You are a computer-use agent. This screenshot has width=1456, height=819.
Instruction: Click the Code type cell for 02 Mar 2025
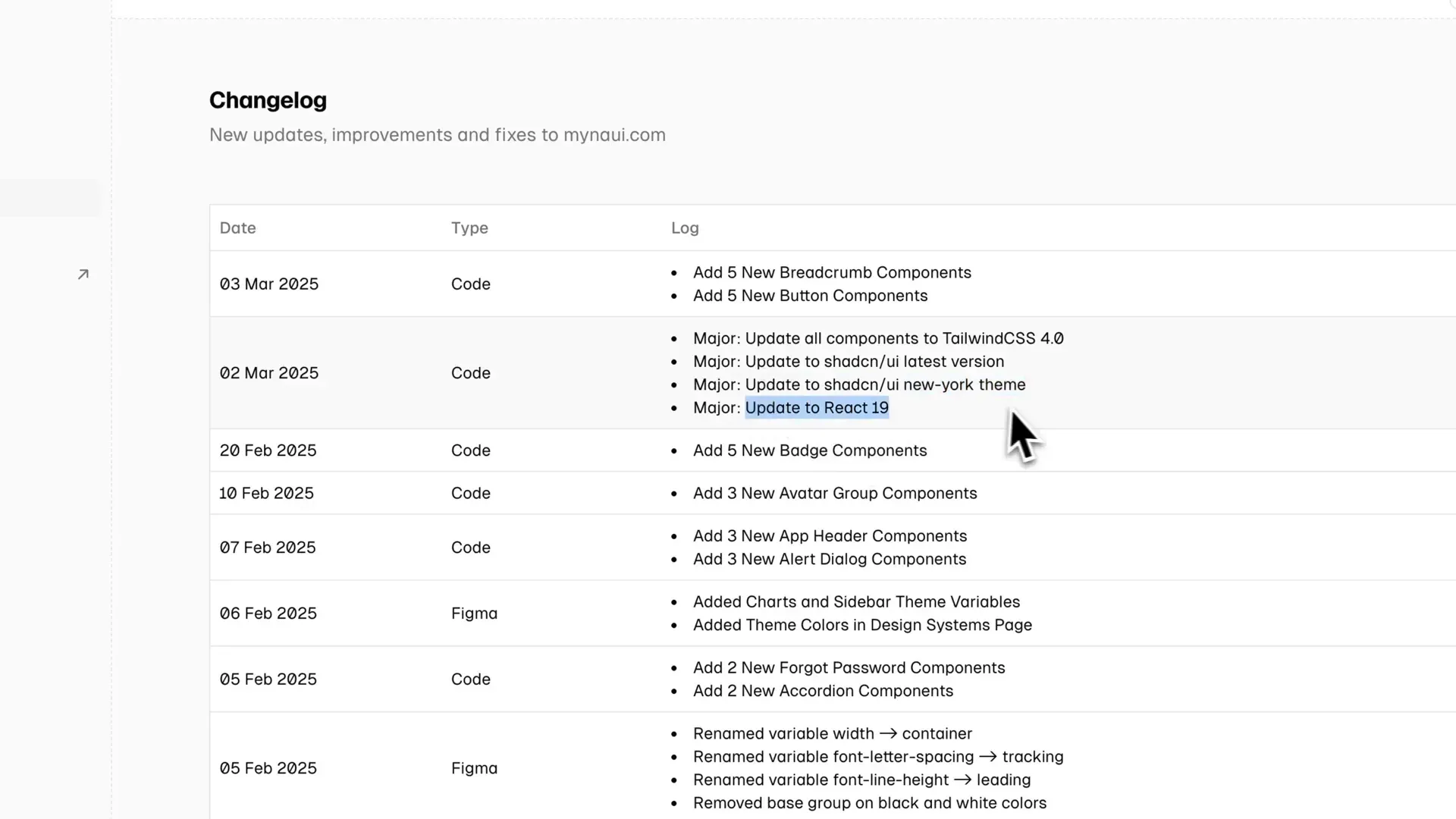(470, 373)
